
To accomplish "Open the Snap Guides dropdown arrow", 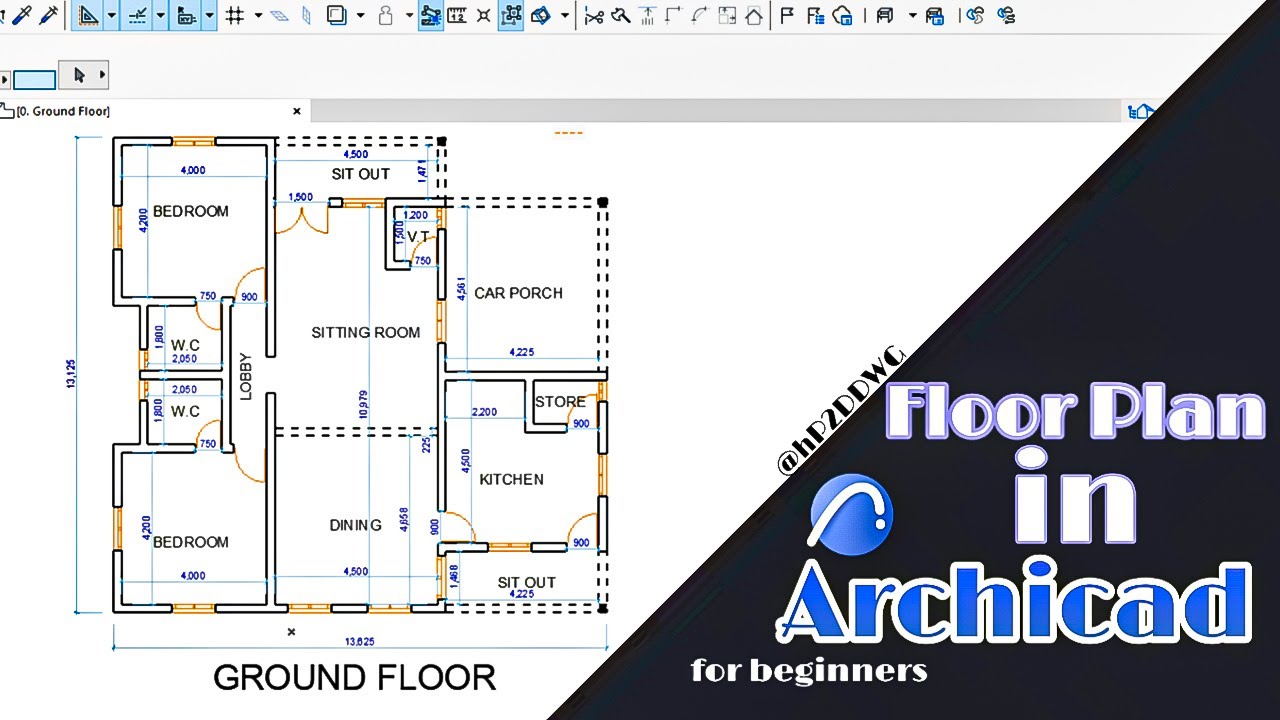I will click(160, 15).
